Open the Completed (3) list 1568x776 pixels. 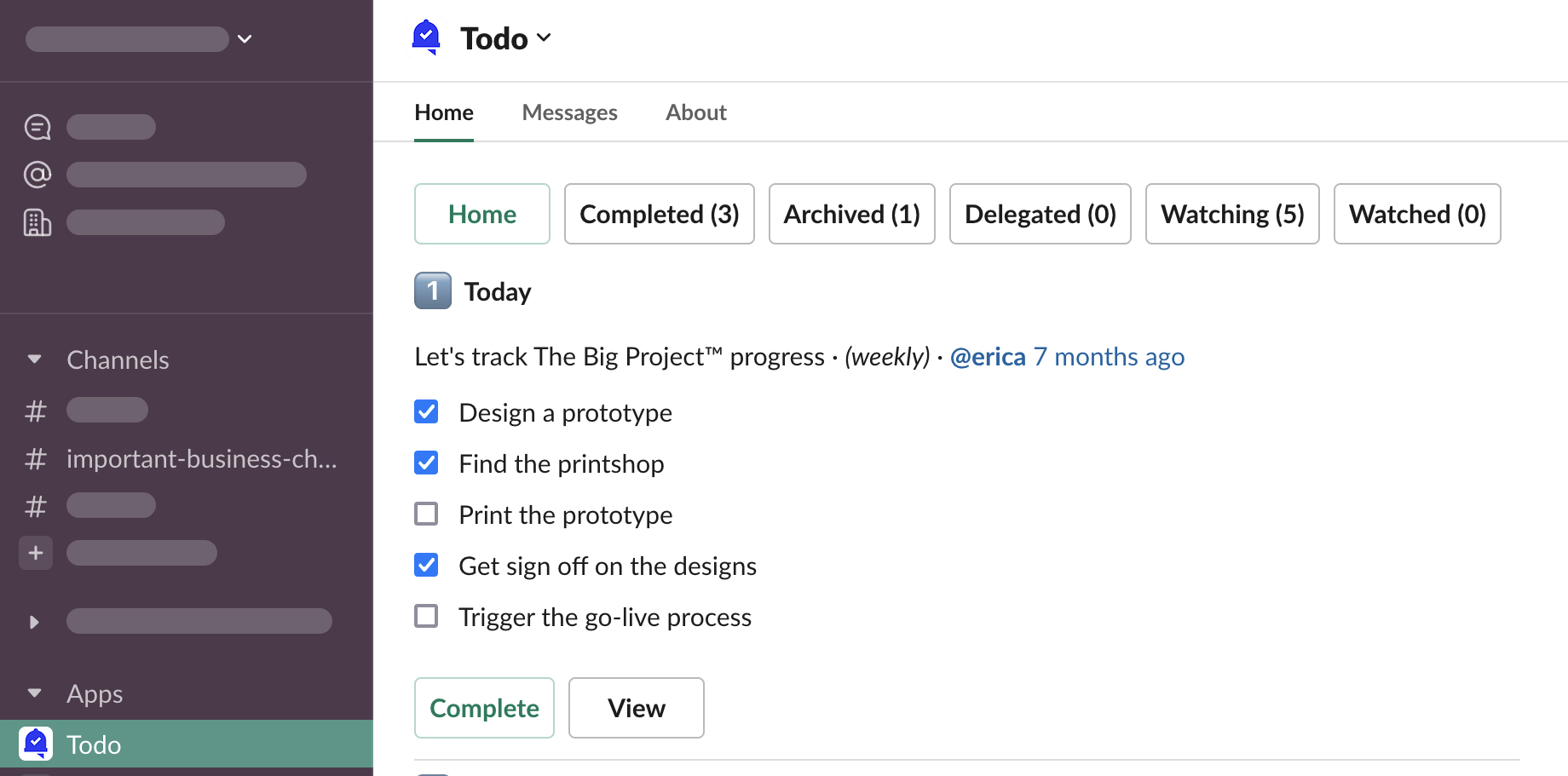tap(659, 214)
